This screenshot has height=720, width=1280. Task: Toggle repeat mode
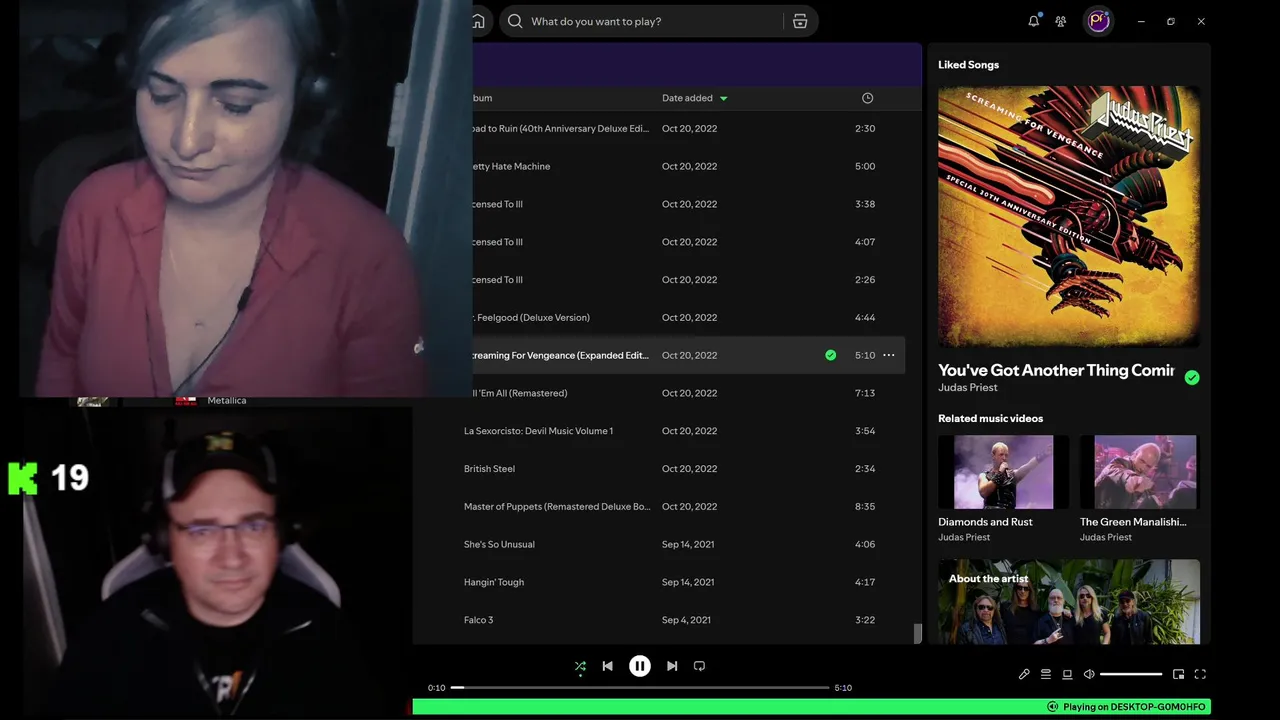tap(699, 666)
